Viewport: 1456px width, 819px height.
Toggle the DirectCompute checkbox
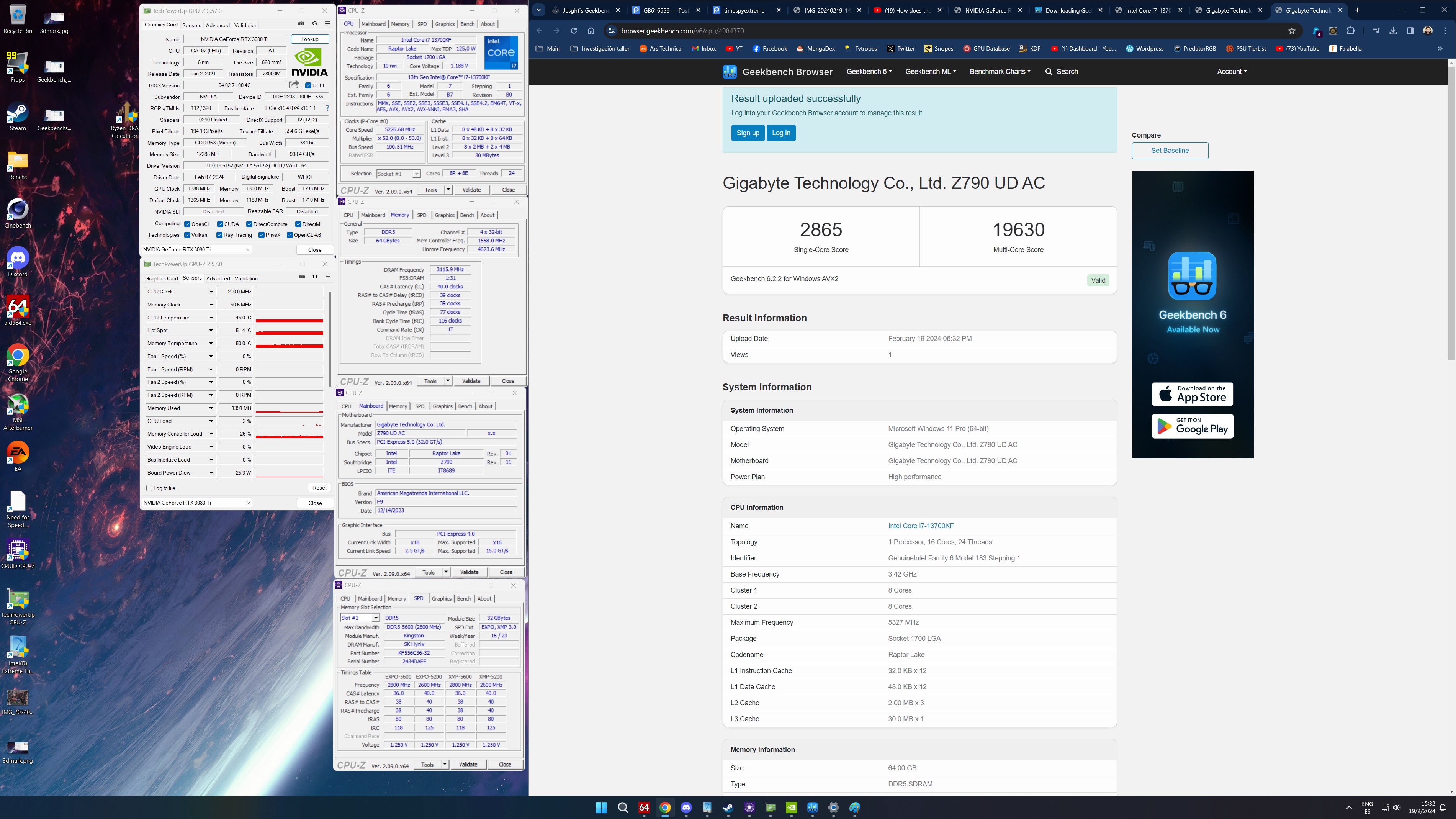249,224
